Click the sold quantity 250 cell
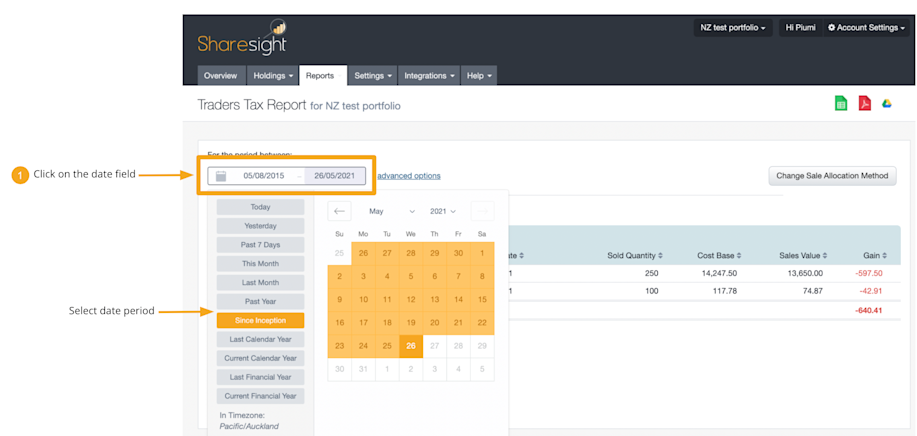This screenshot has height=436, width=917. tap(651, 273)
